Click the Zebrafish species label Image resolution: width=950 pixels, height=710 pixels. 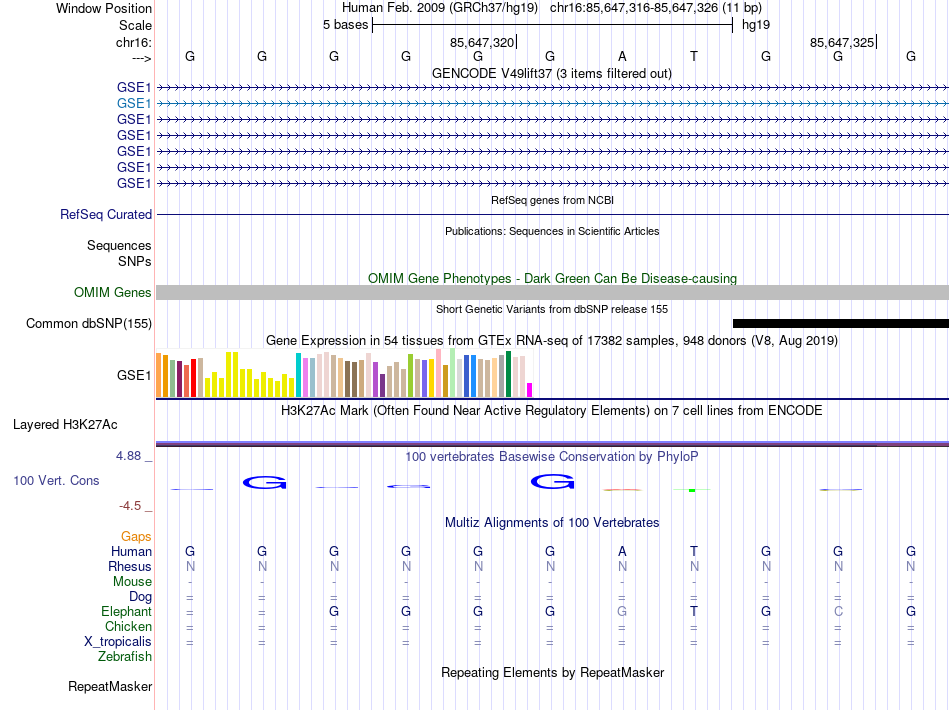[x=125, y=657]
